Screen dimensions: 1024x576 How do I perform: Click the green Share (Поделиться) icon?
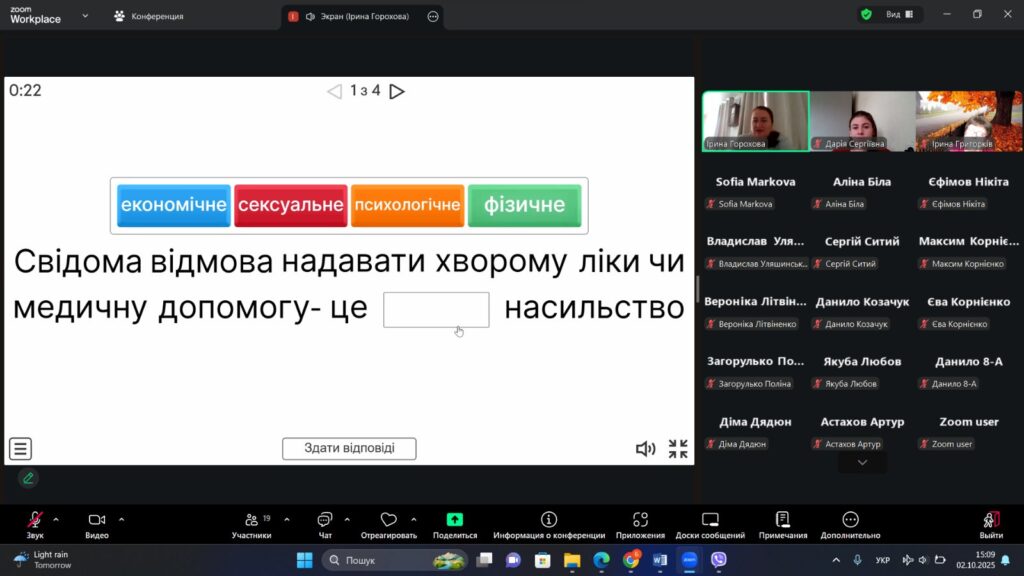[455, 520]
